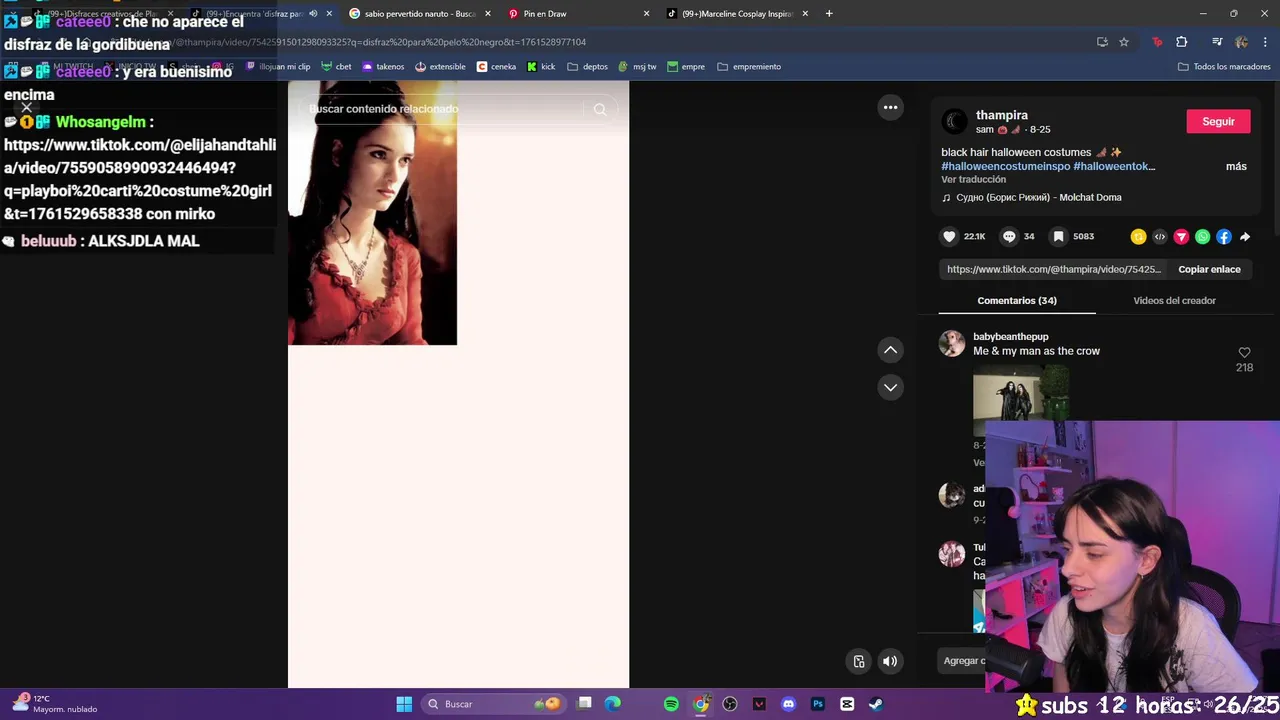The height and width of the screenshot is (720, 1280).
Task: Mute the video sound
Action: (890, 661)
